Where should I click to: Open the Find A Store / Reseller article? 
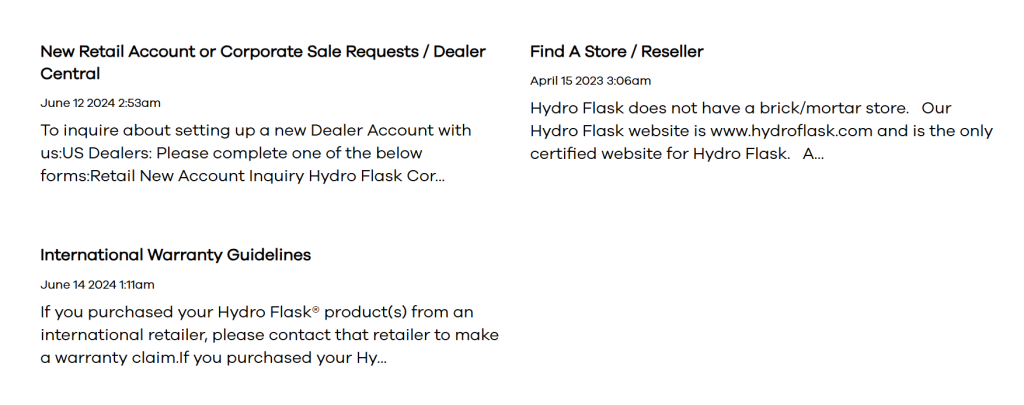point(617,51)
